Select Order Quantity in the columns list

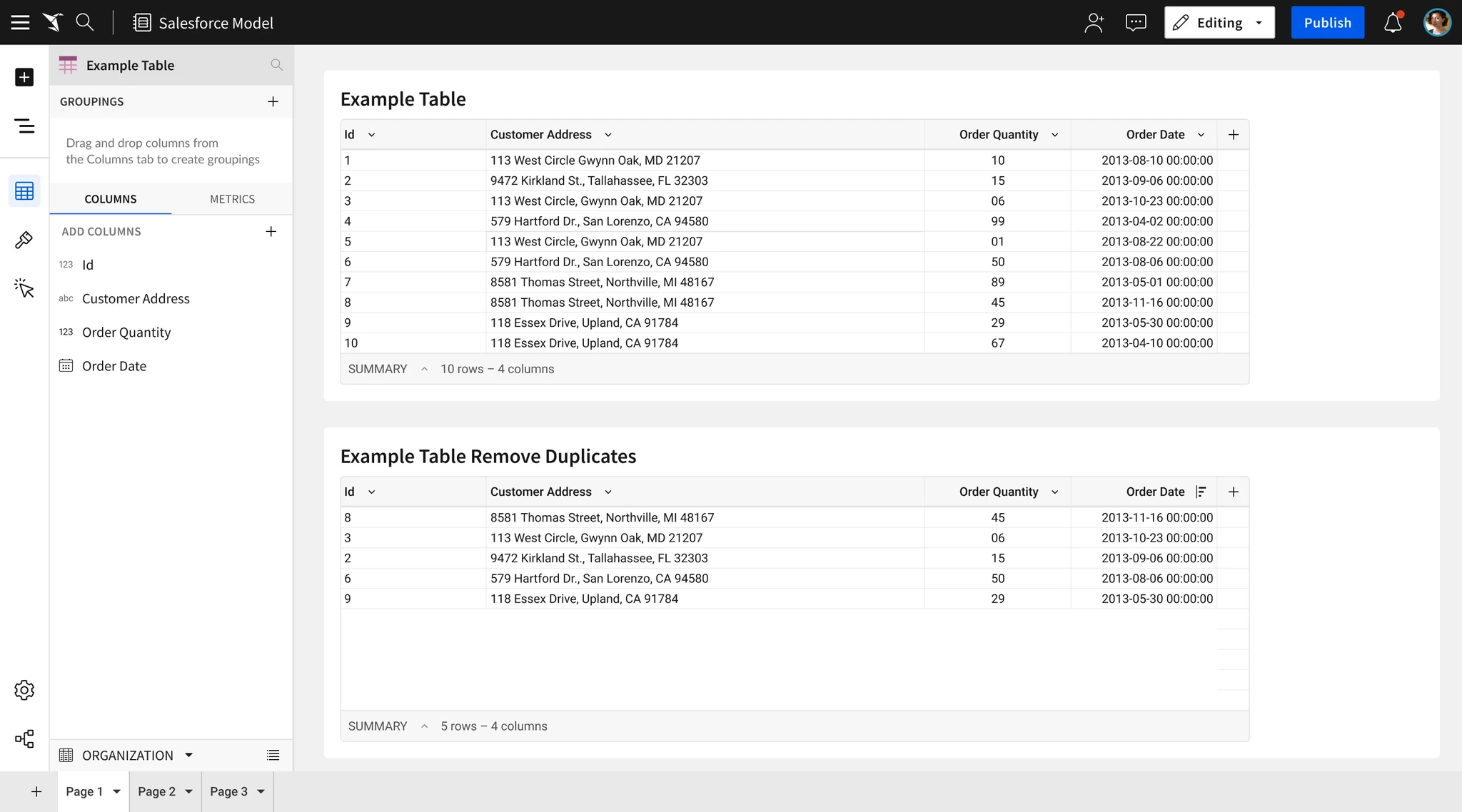coord(126,333)
